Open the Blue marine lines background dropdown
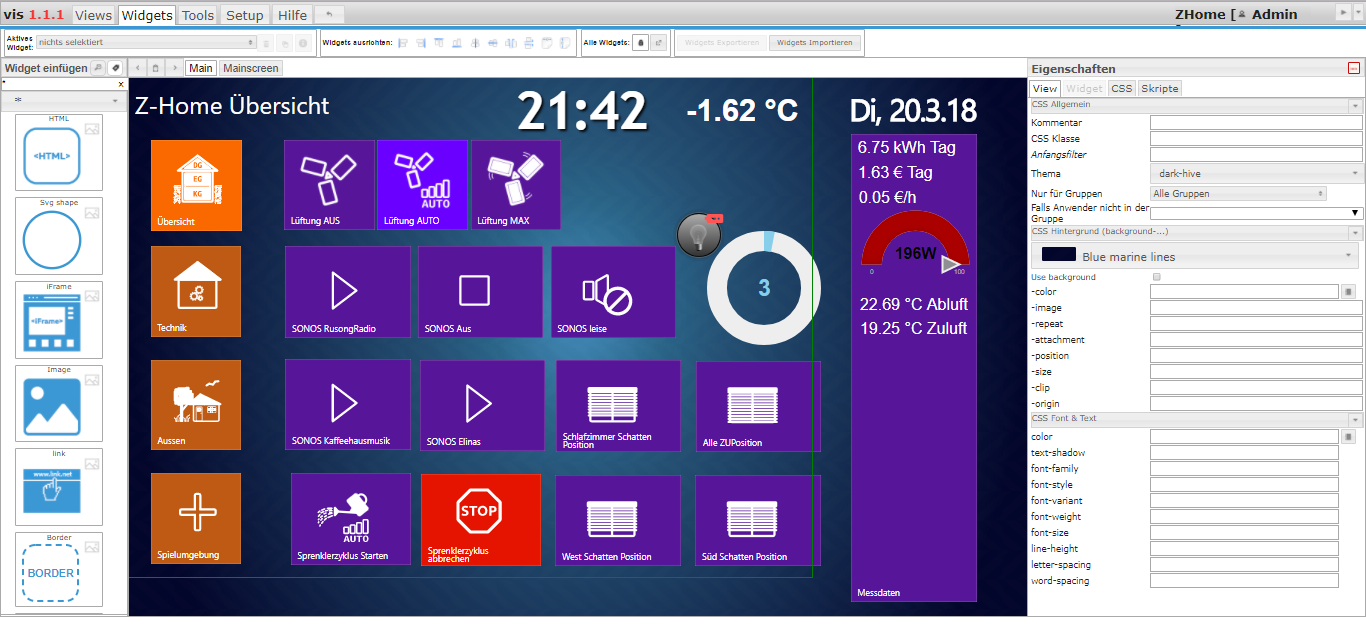The image size is (1366, 624). 1197,256
